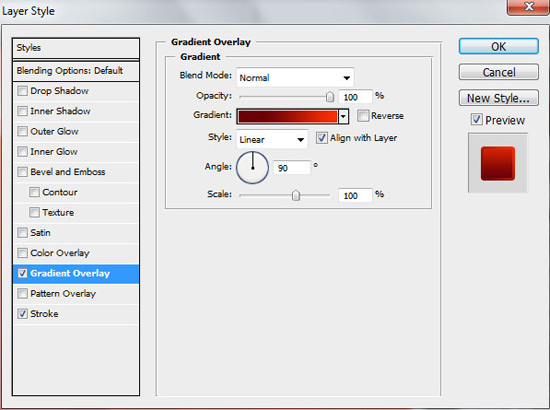This screenshot has width=550, height=410.
Task: Select the Styles item in list
Action: [x=76, y=48]
